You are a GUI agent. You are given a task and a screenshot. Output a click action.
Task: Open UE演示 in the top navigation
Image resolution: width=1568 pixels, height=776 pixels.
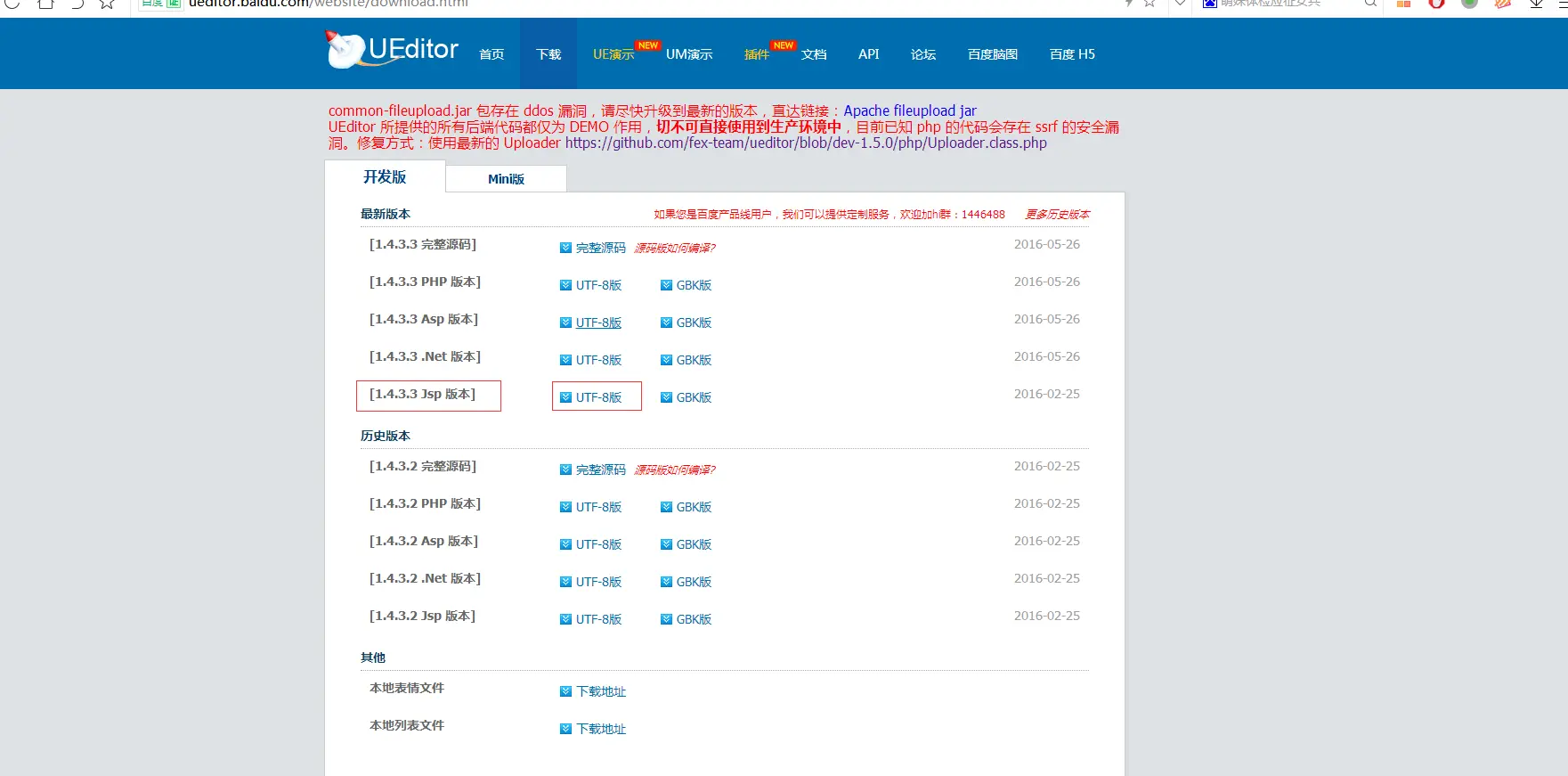tap(613, 54)
